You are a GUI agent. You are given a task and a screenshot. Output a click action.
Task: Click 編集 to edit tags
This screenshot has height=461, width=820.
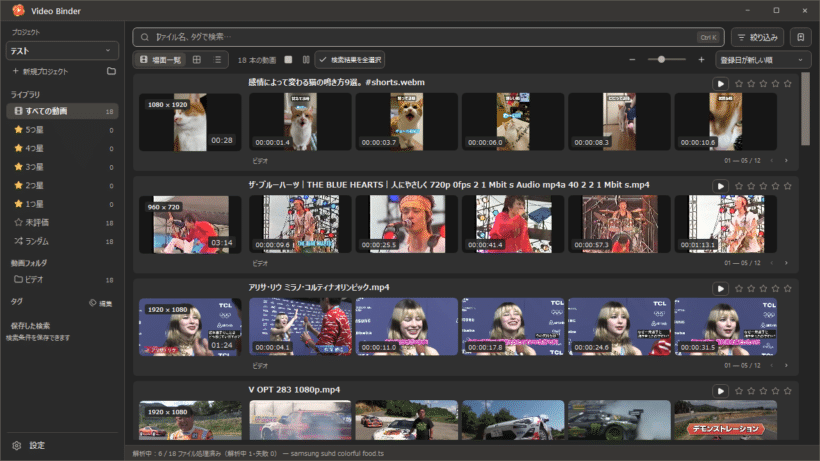click(100, 303)
